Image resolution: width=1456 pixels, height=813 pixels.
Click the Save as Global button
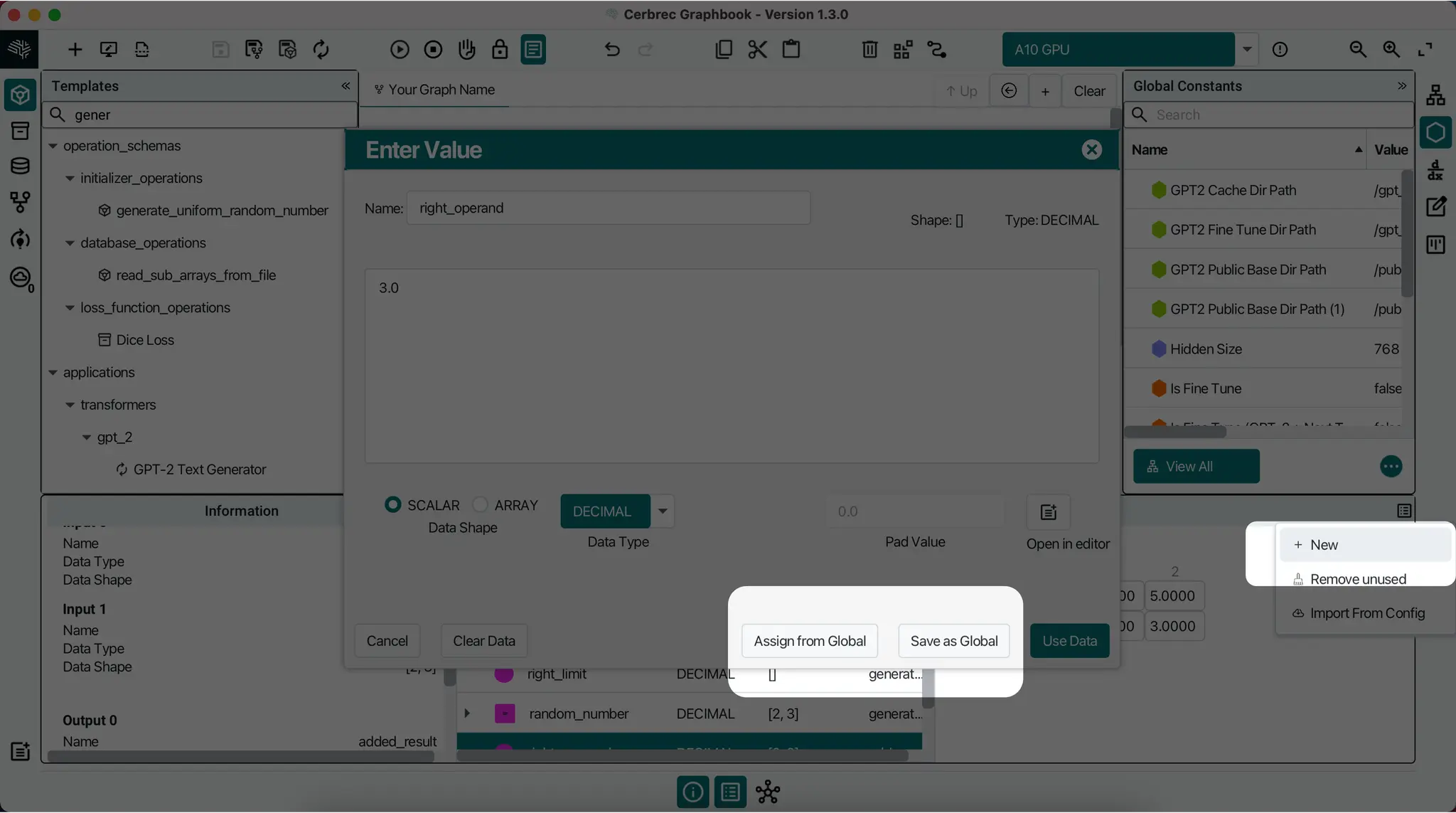coord(953,641)
